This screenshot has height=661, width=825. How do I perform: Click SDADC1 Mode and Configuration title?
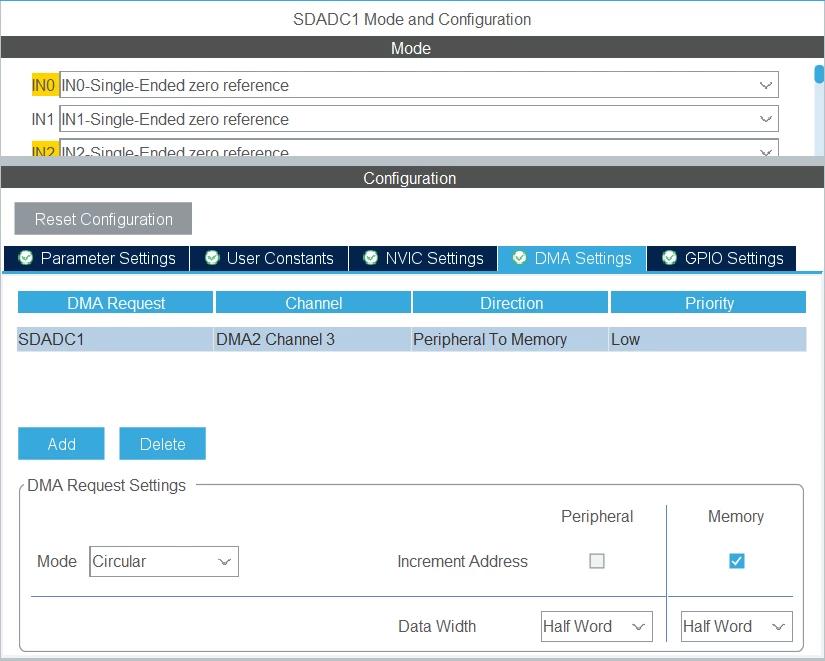pos(412,19)
